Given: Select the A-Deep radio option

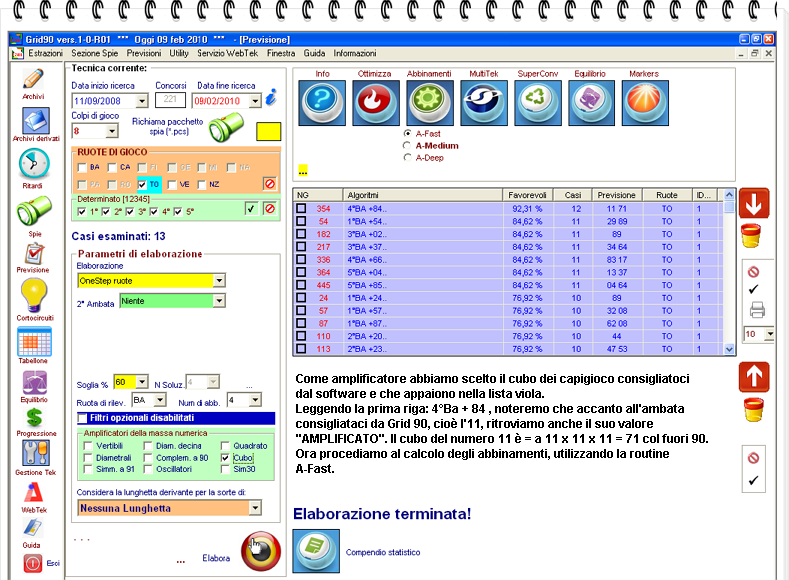Looking at the screenshot, I should 406,157.
